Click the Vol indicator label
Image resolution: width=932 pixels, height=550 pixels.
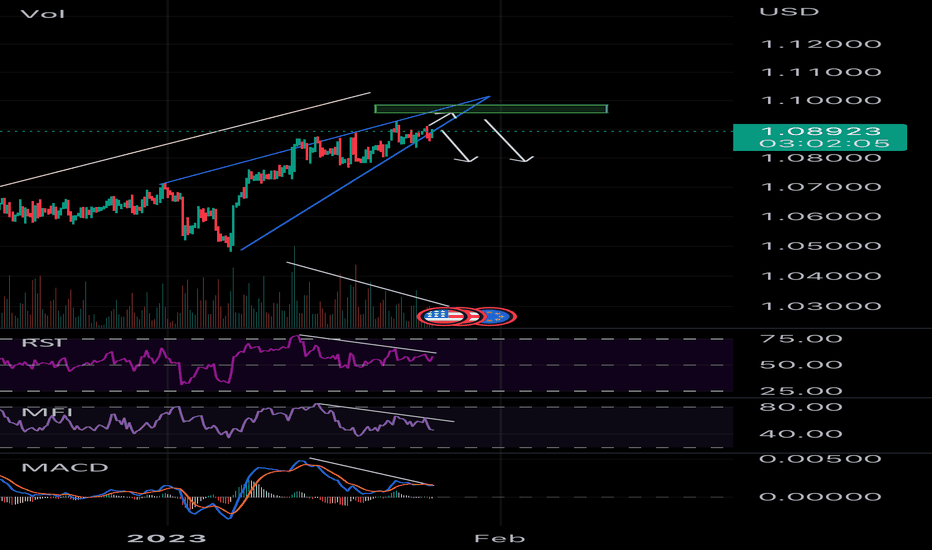coord(43,14)
